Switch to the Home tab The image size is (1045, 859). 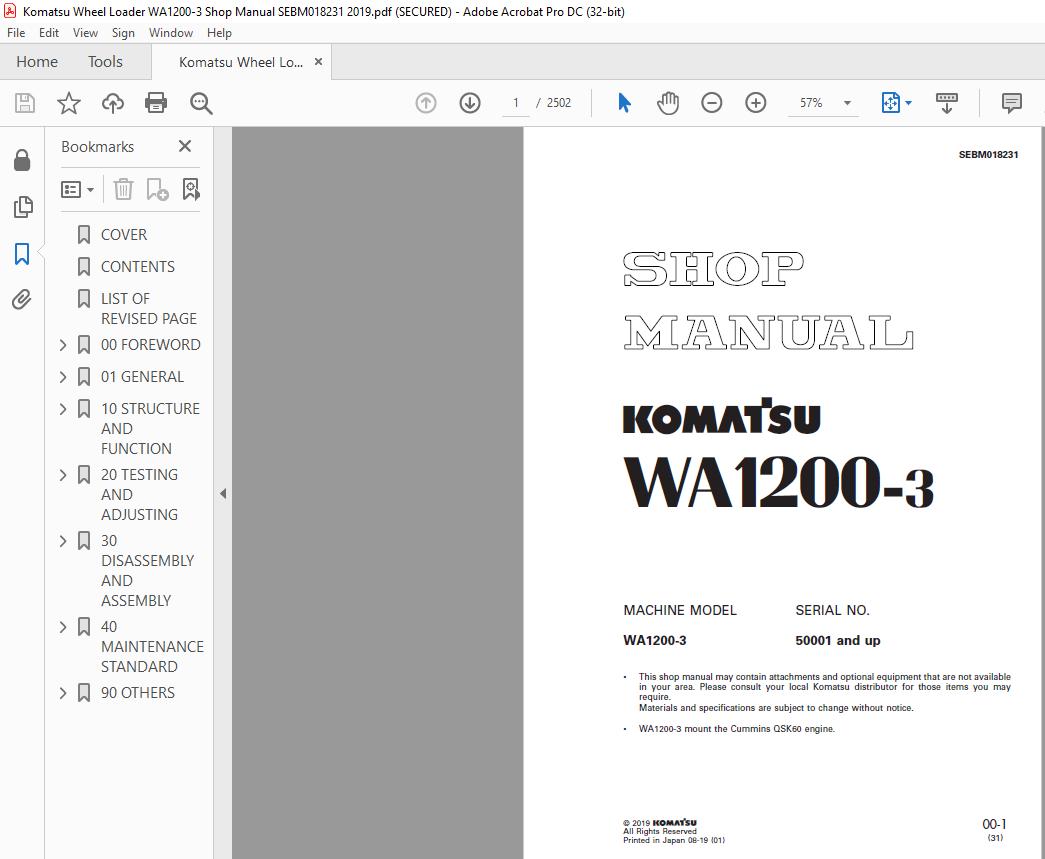point(37,62)
